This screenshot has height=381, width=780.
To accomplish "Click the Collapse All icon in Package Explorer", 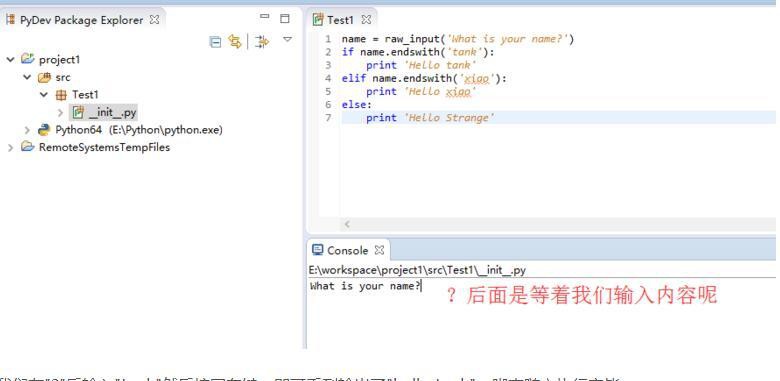I will (215, 42).
